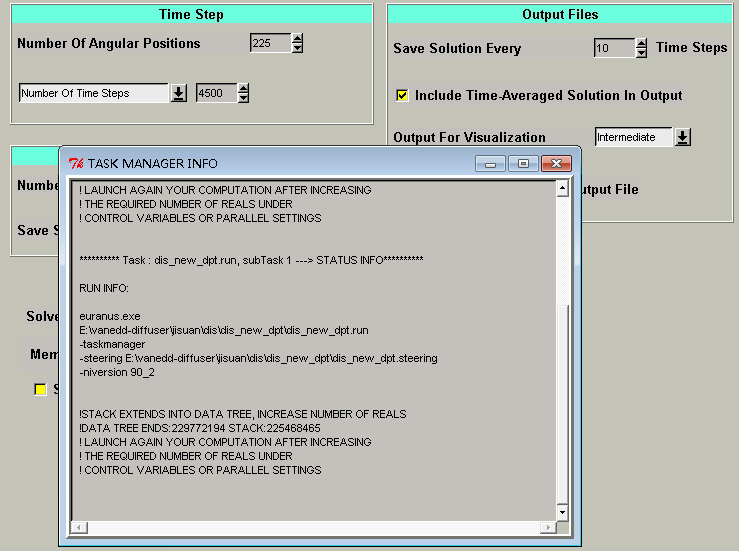This screenshot has height=551, width=739.
Task: Minimize the TASK MANAGER INFO window
Action: coord(489,163)
